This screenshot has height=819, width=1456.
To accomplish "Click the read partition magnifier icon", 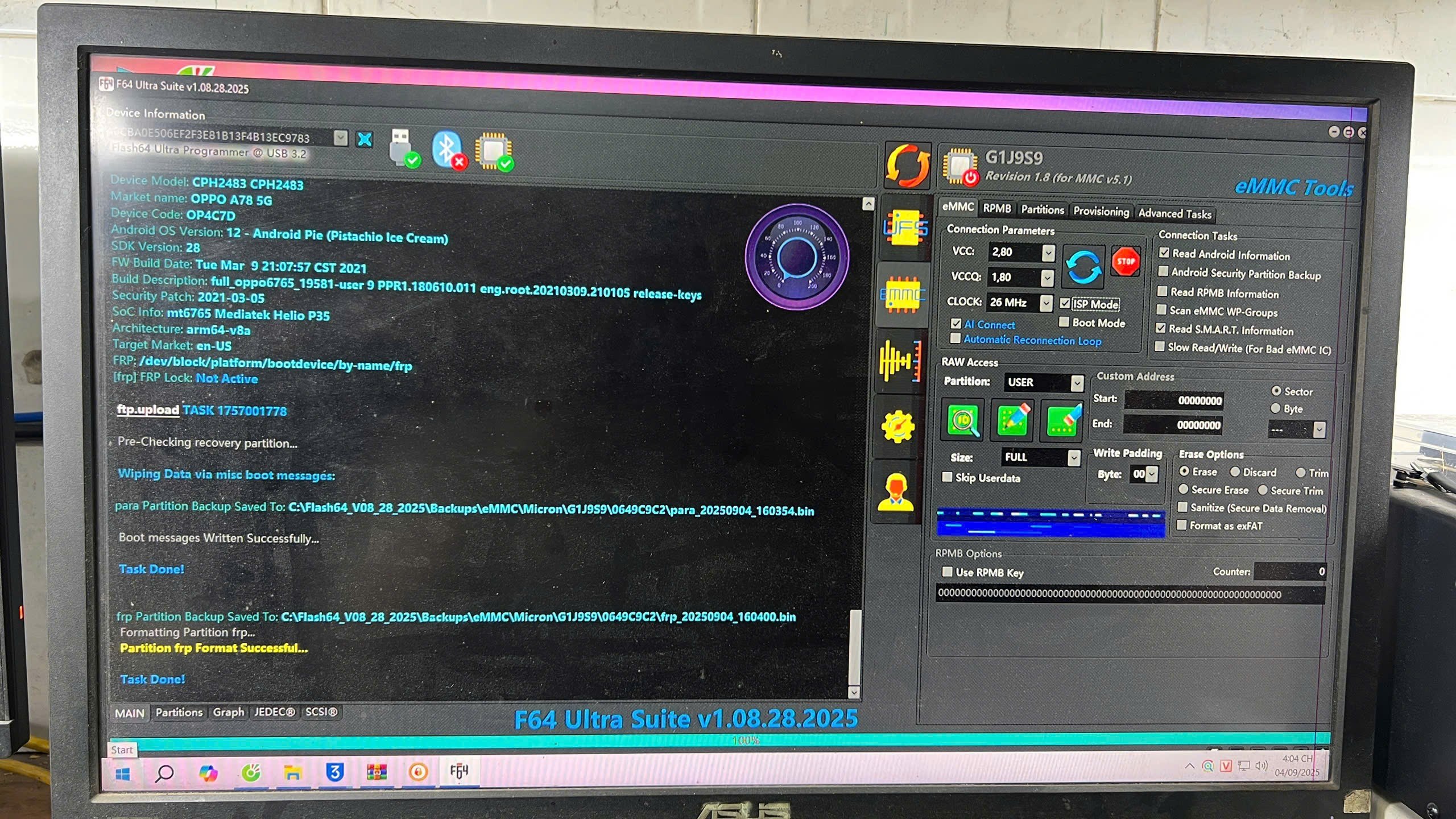I will point(962,420).
